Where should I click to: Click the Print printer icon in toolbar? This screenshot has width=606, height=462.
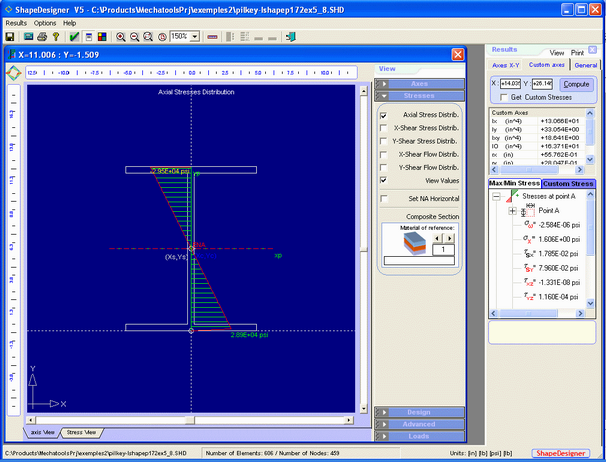(x=42, y=37)
